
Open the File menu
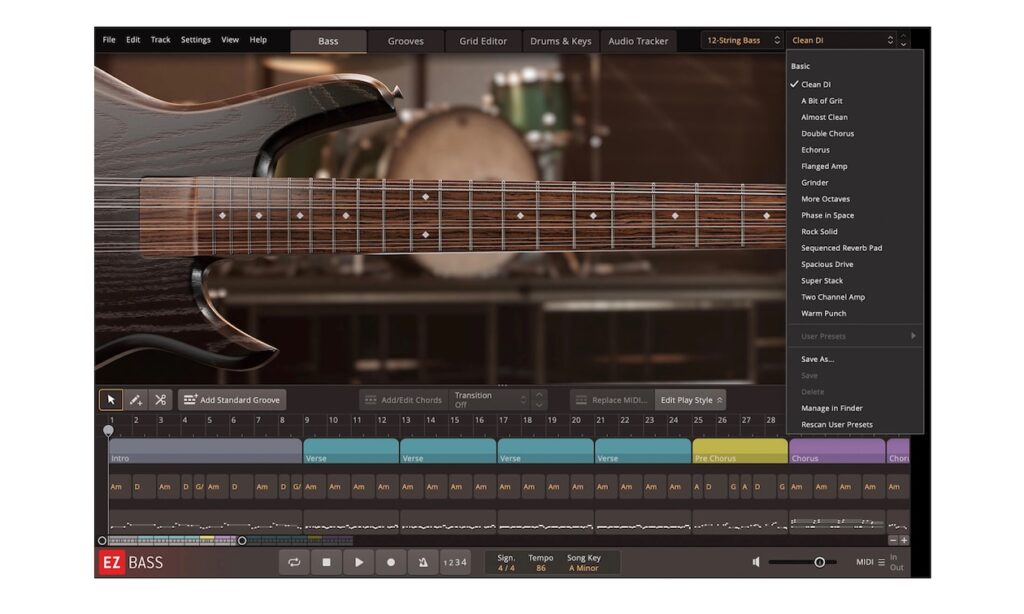pos(109,40)
